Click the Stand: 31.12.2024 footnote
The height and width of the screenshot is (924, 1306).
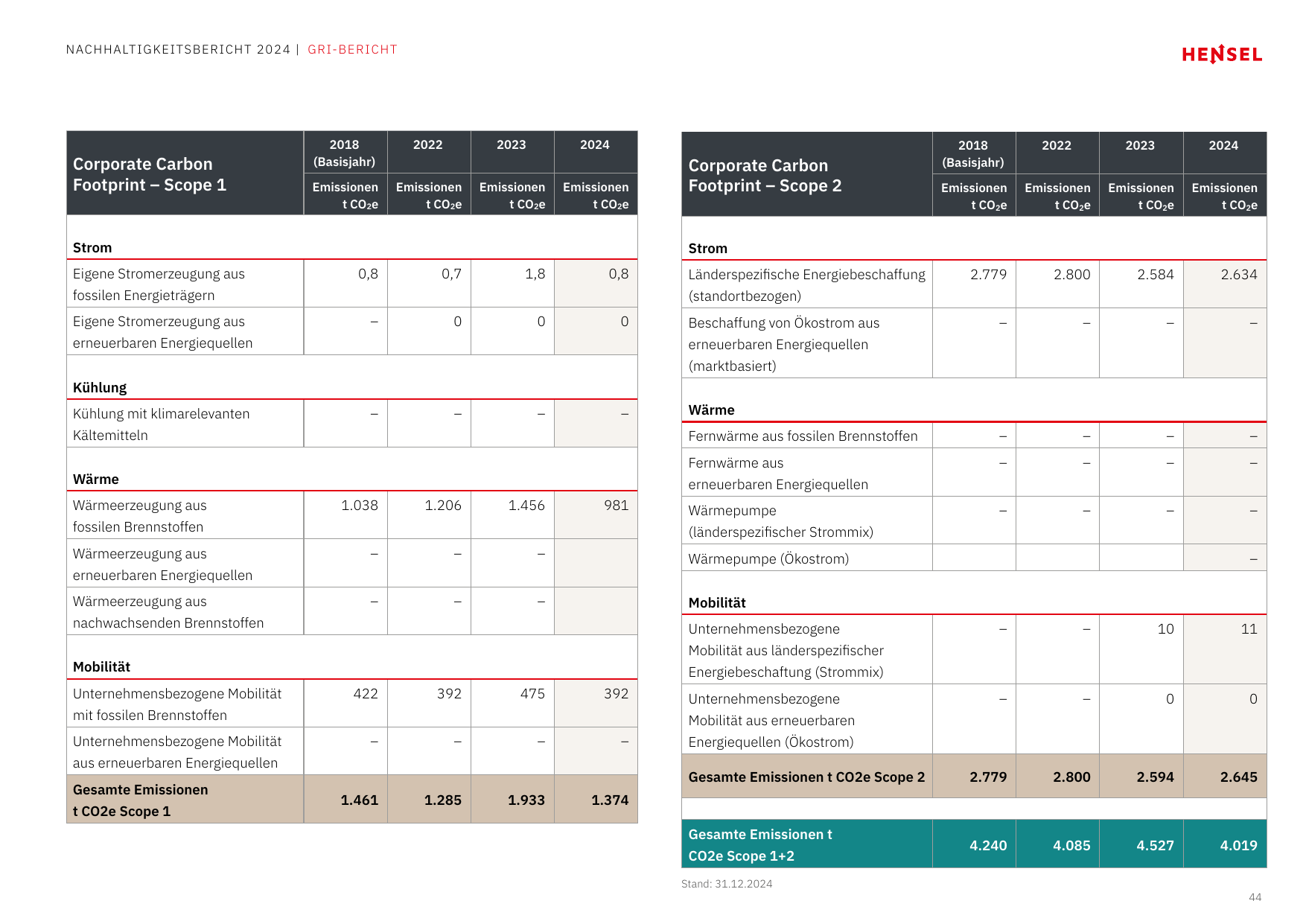click(727, 884)
